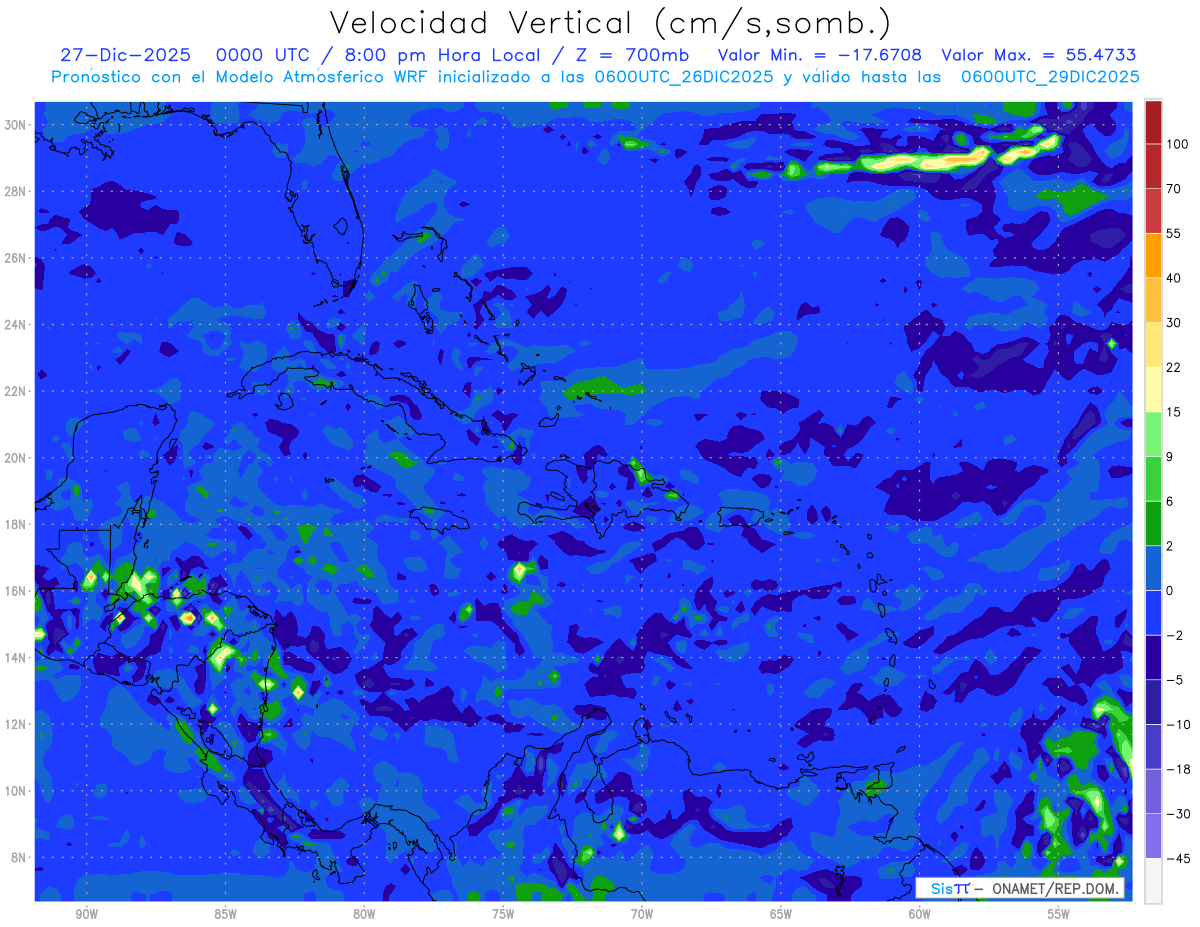Click the 24N latitude axis label
This screenshot has width=1200, height=927.
point(17,324)
